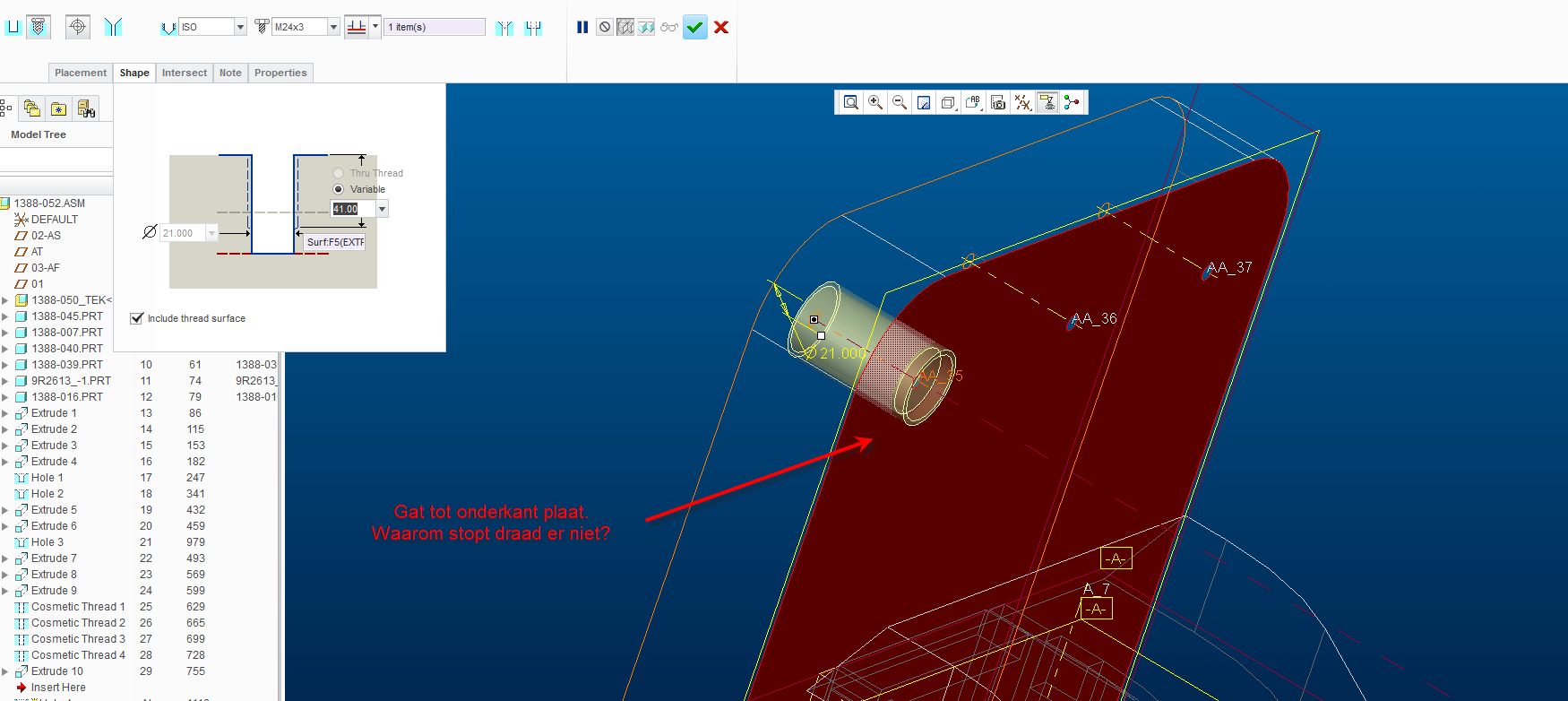Open the saved orientations icon
This screenshot has height=701, width=1568.
973,103
